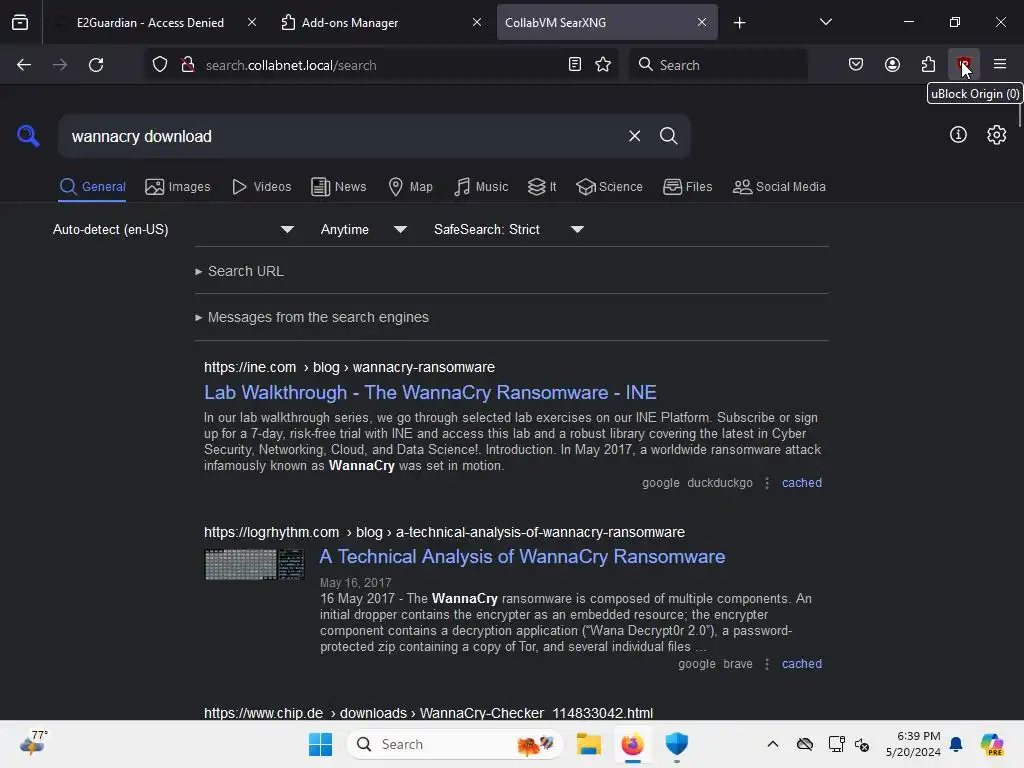This screenshot has width=1024, height=768.
Task: Open the Anytime time range dropdown
Action: tap(364, 229)
